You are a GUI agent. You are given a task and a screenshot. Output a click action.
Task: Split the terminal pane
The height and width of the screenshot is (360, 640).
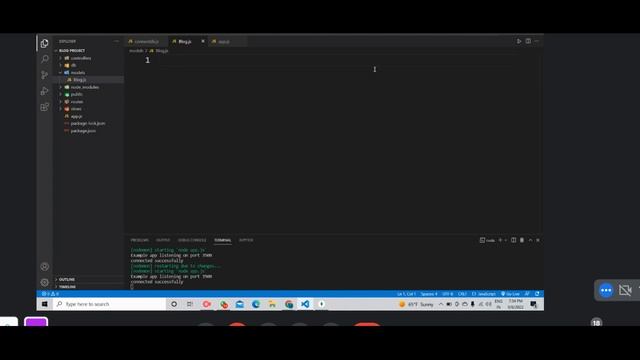tap(513, 240)
